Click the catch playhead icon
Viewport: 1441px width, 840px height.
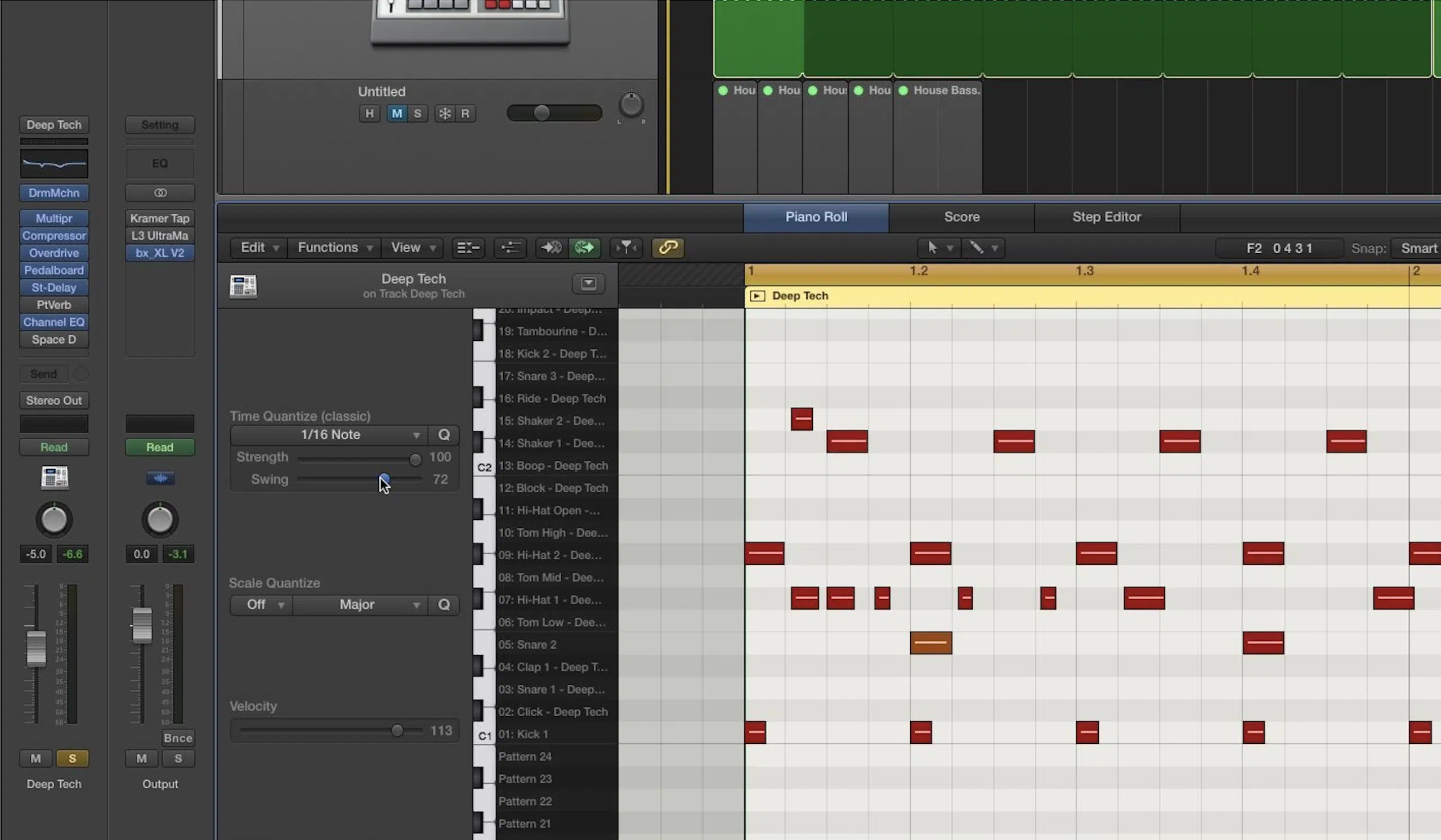[550, 248]
